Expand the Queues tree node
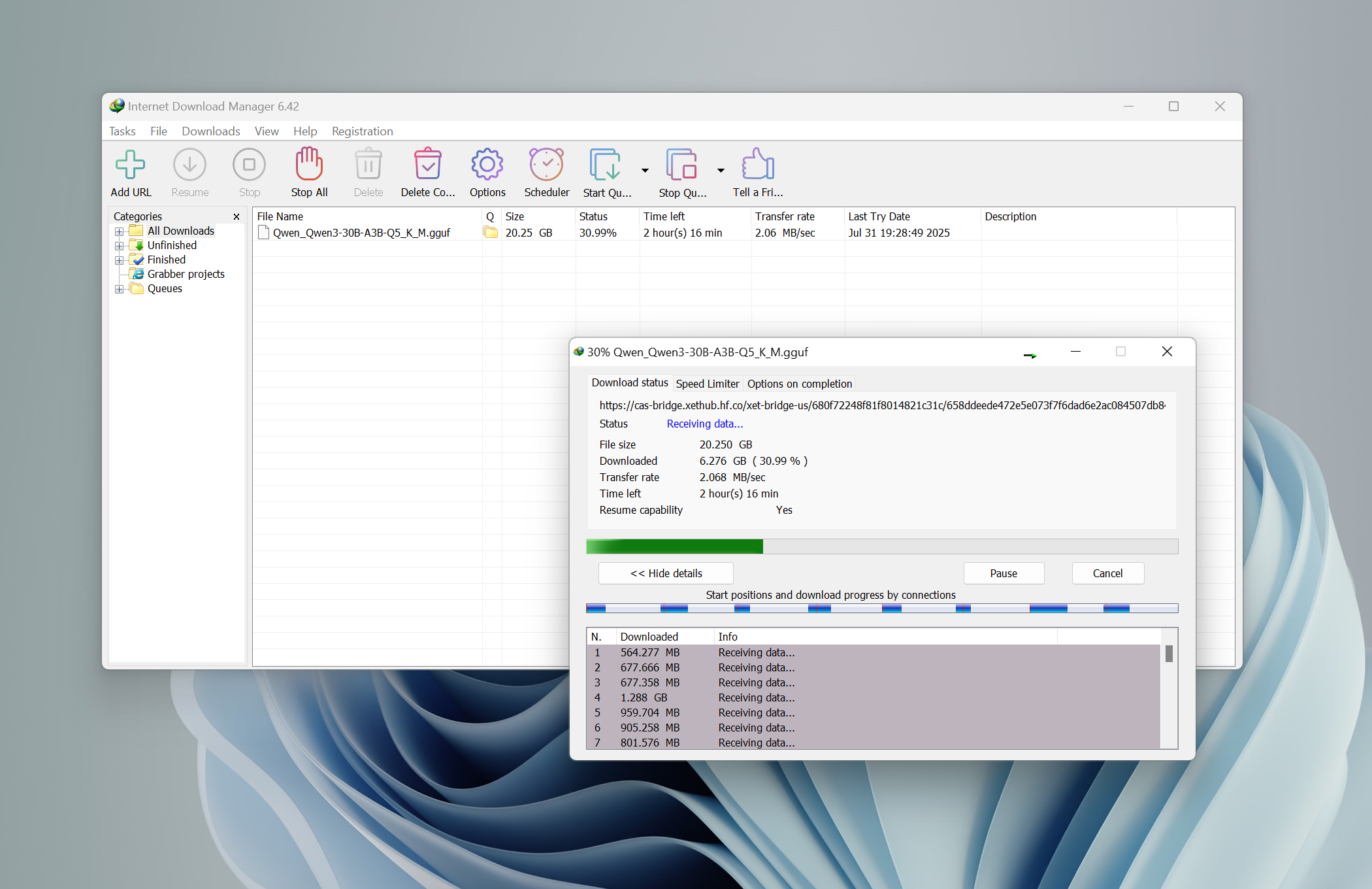Viewport: 1372px width, 889px height. (119, 289)
